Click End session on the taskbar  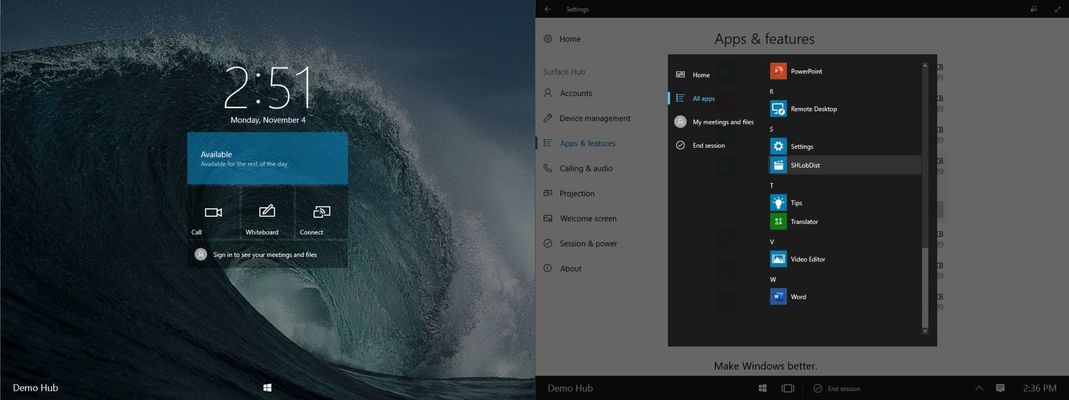837,388
